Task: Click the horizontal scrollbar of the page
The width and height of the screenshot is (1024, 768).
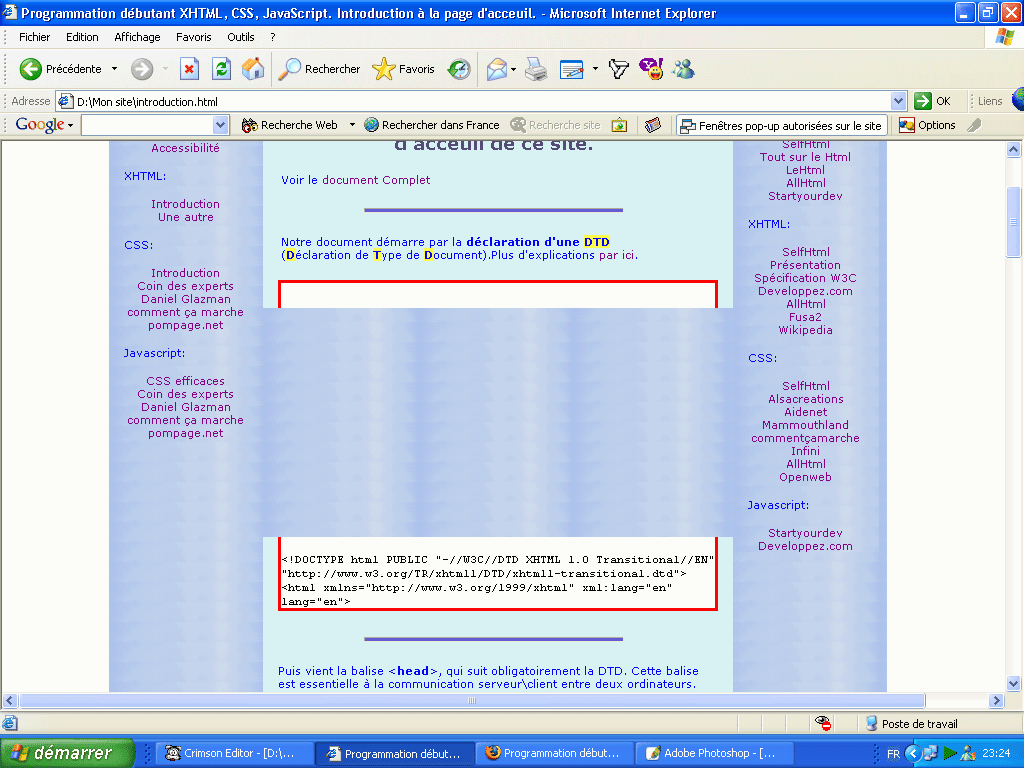Action: point(500,701)
